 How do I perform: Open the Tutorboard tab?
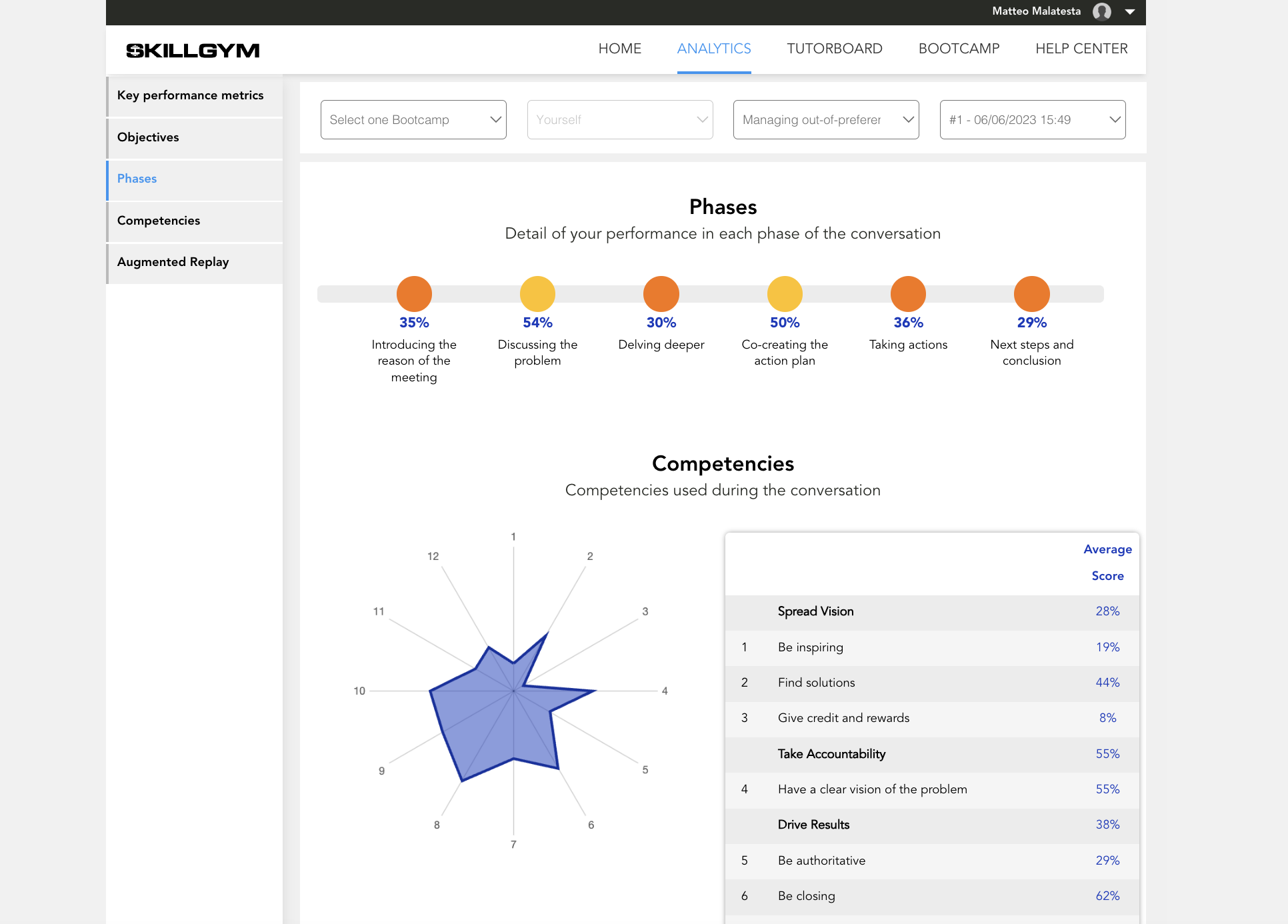coord(834,49)
